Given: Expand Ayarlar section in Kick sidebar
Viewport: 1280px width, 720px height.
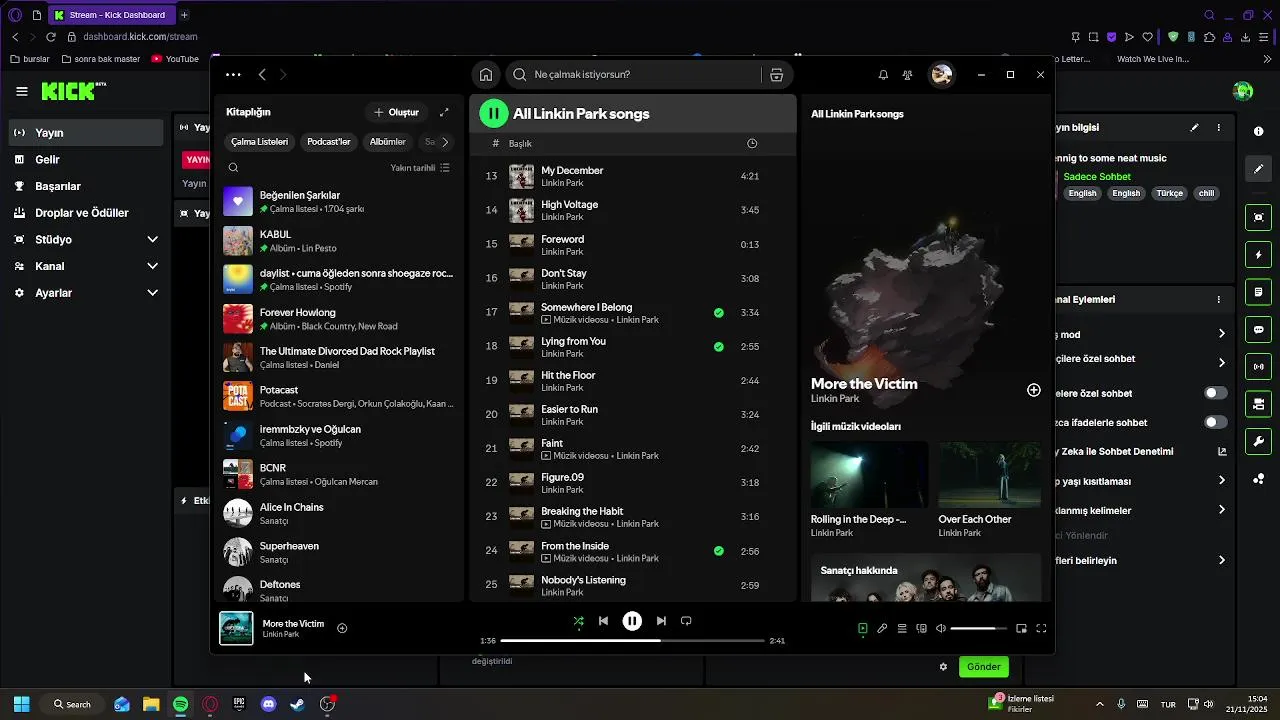Looking at the screenshot, I should coord(152,293).
